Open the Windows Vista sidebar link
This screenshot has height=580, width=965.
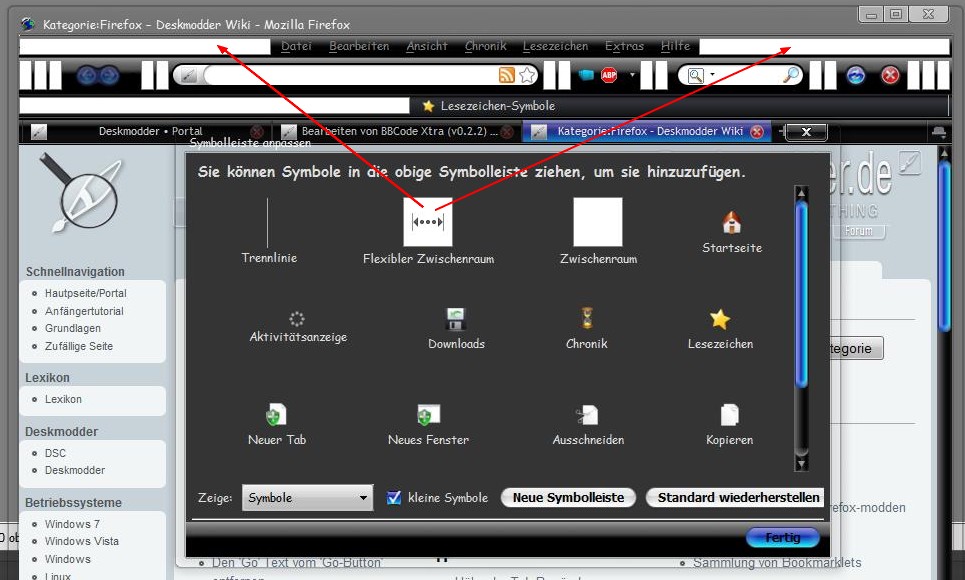tap(81, 541)
